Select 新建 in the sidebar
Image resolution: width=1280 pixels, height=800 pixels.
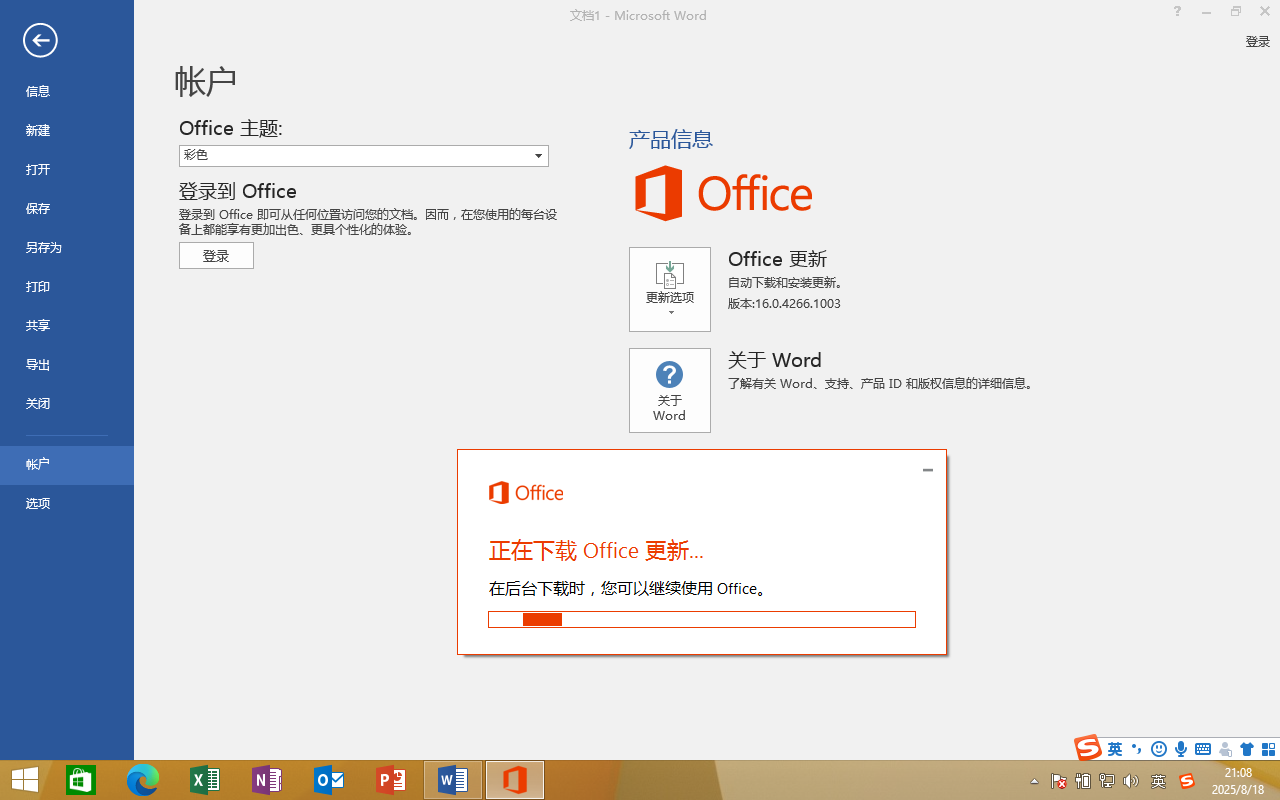(x=38, y=131)
